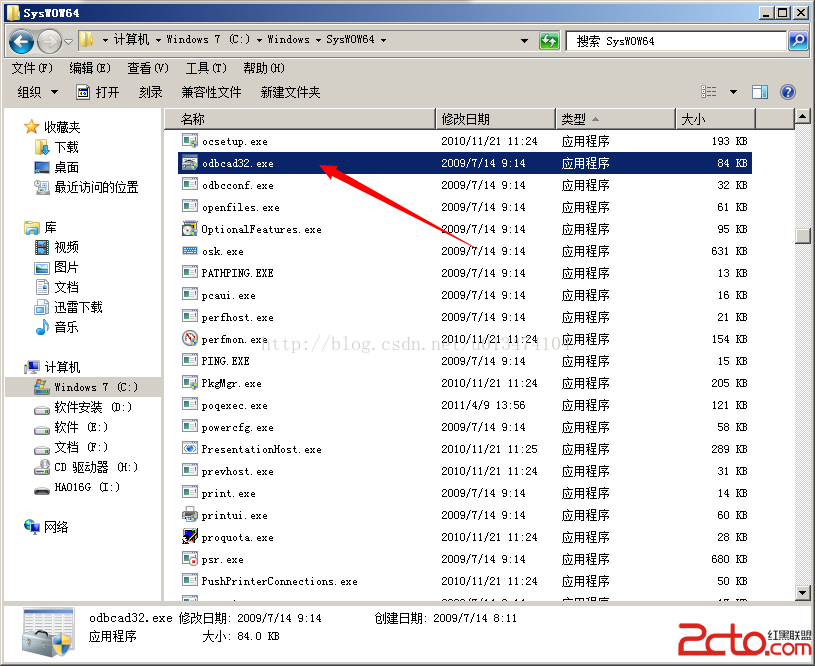Image resolution: width=815 pixels, height=666 pixels.
Task: Select the osk.exe keyboard icon
Action: [x=190, y=251]
